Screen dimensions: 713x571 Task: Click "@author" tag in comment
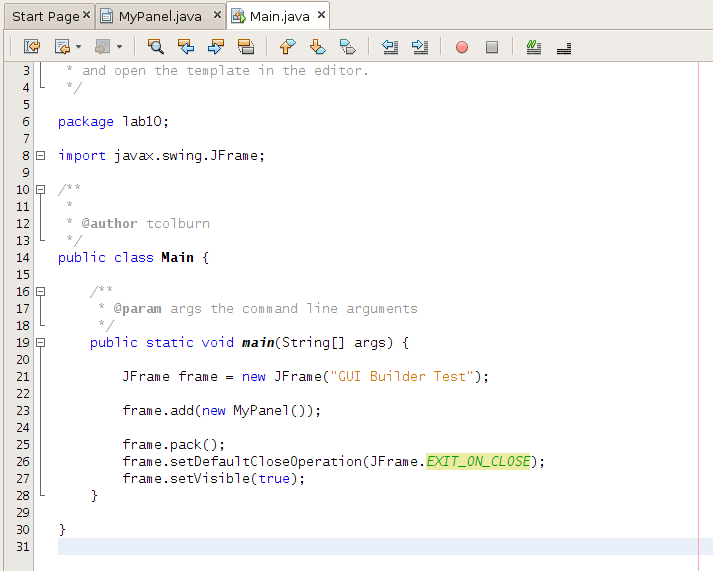109,223
